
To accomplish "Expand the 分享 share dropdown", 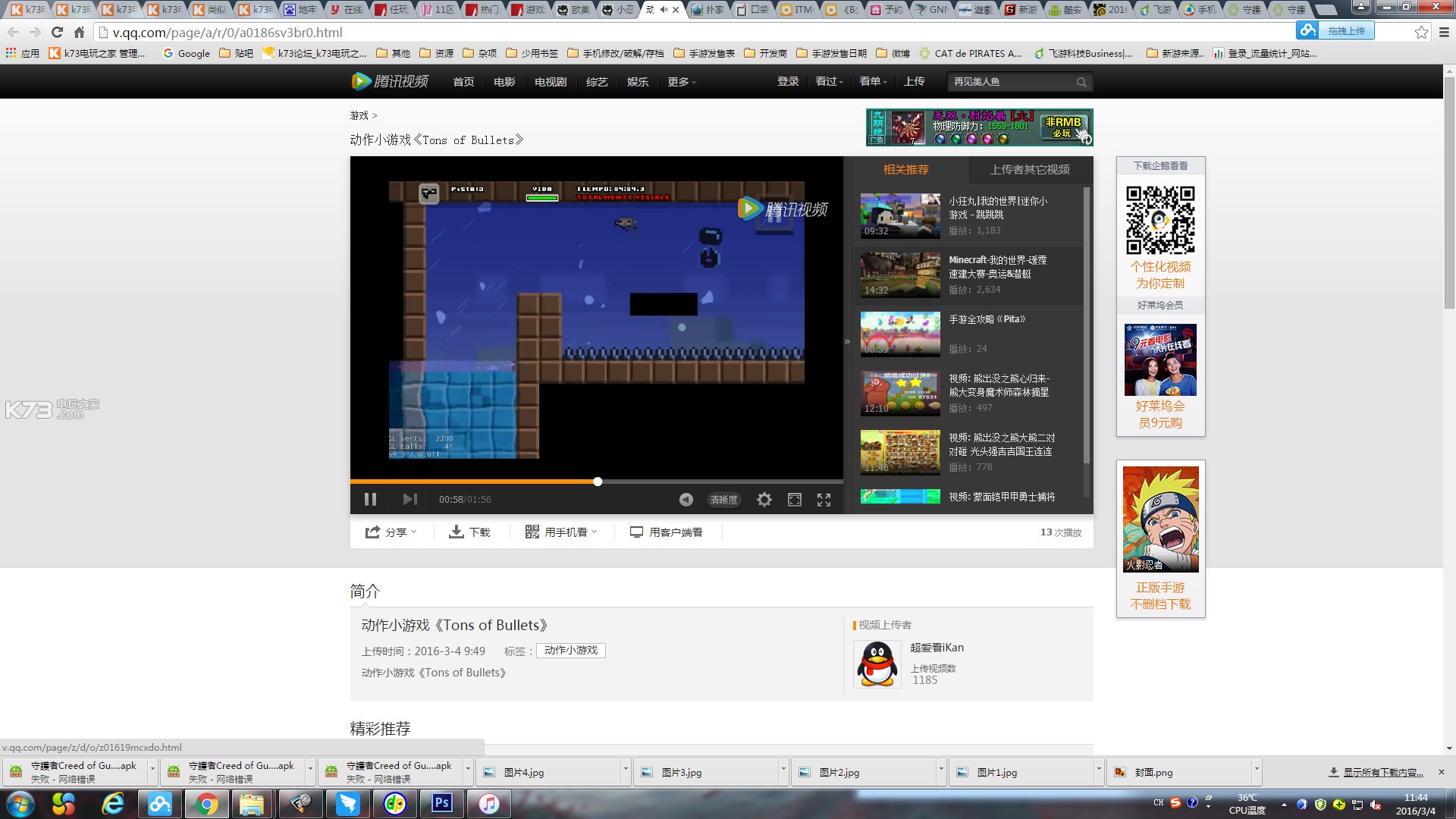I will 391,532.
